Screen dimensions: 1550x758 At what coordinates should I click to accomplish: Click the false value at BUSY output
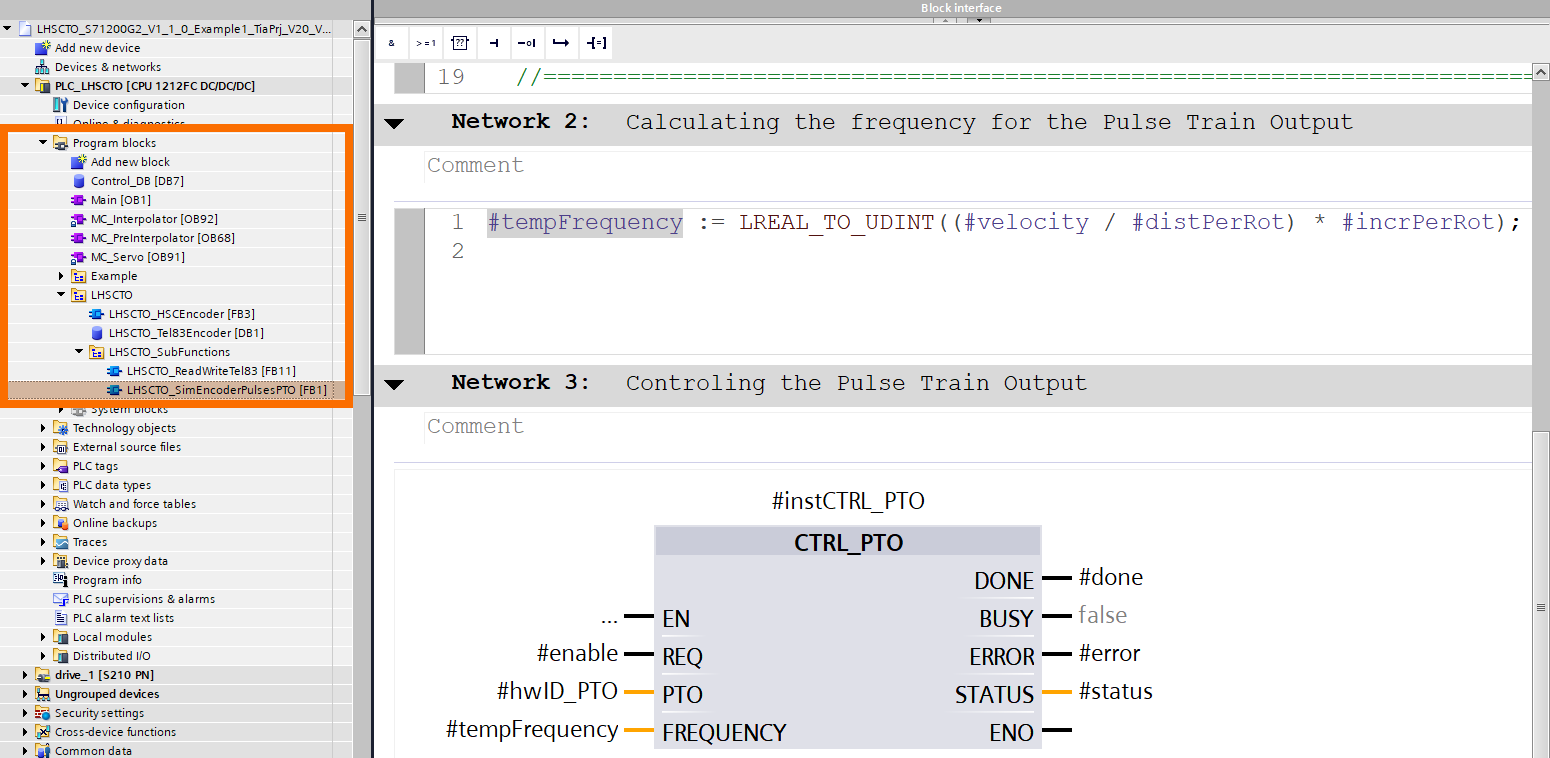(1102, 616)
